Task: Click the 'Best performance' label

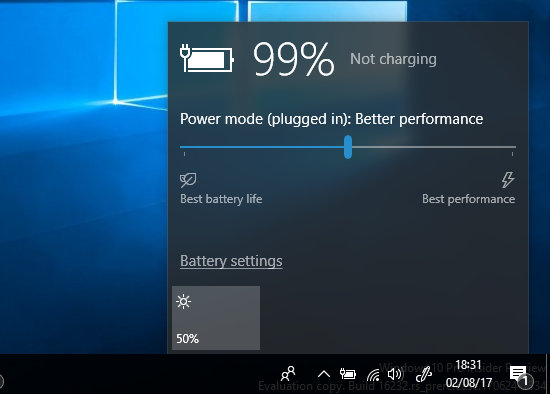Action: coord(468,199)
